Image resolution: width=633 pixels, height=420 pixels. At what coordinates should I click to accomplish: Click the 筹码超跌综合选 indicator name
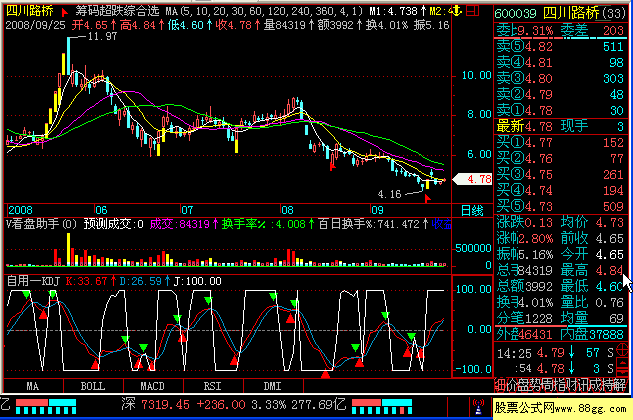point(117,11)
